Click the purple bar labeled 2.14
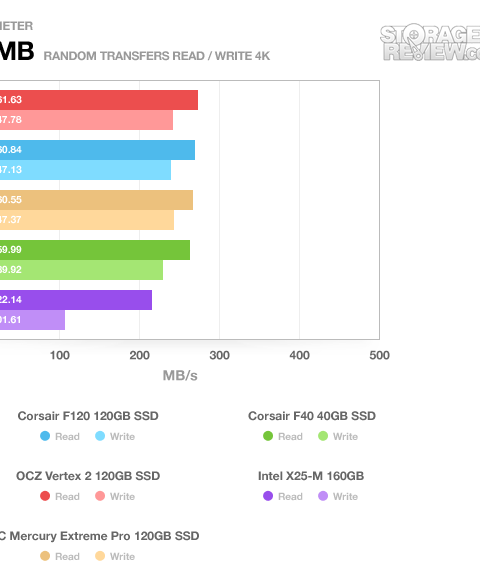The width and height of the screenshot is (480, 580). 76,300
